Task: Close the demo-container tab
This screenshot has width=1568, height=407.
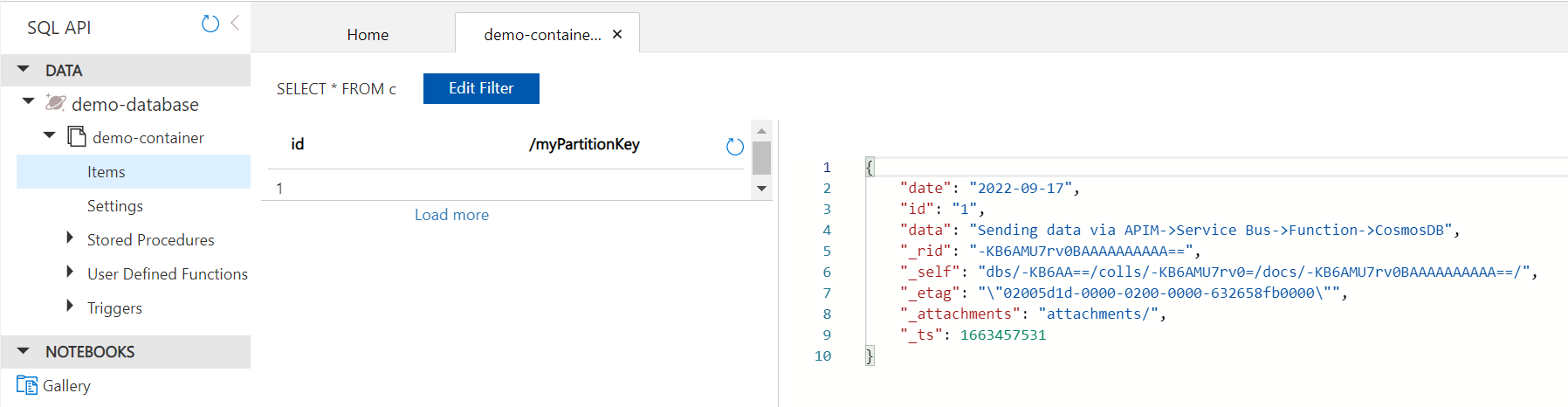Action: 617,34
